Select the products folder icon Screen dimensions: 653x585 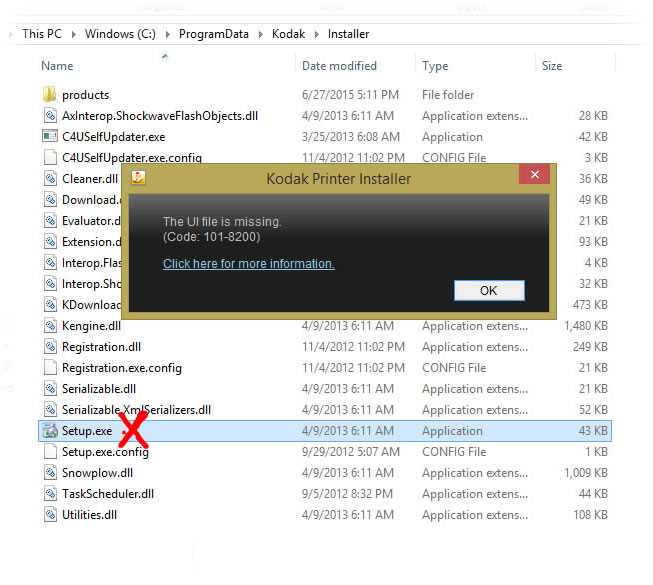(50, 95)
